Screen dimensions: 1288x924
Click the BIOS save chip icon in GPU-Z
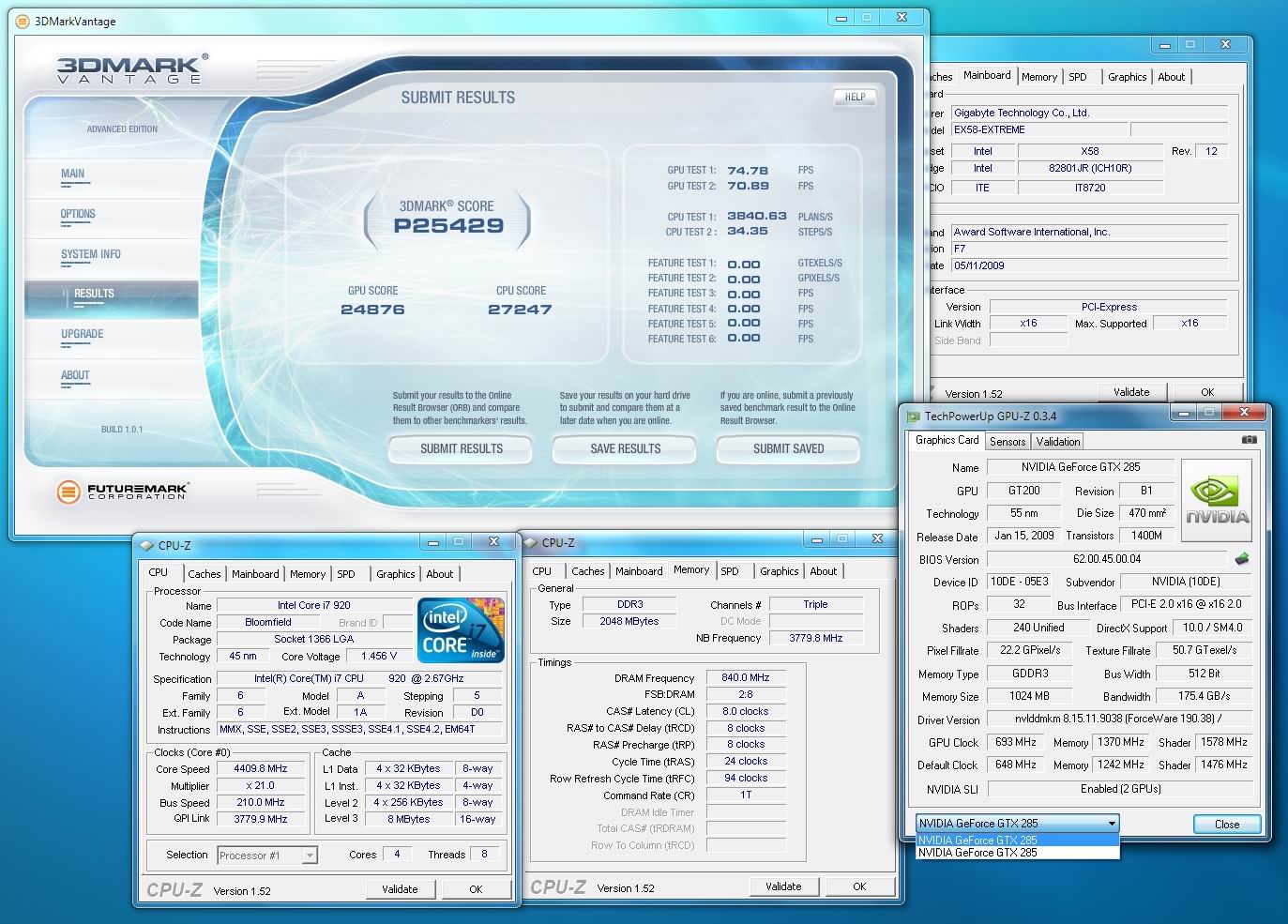[1242, 558]
